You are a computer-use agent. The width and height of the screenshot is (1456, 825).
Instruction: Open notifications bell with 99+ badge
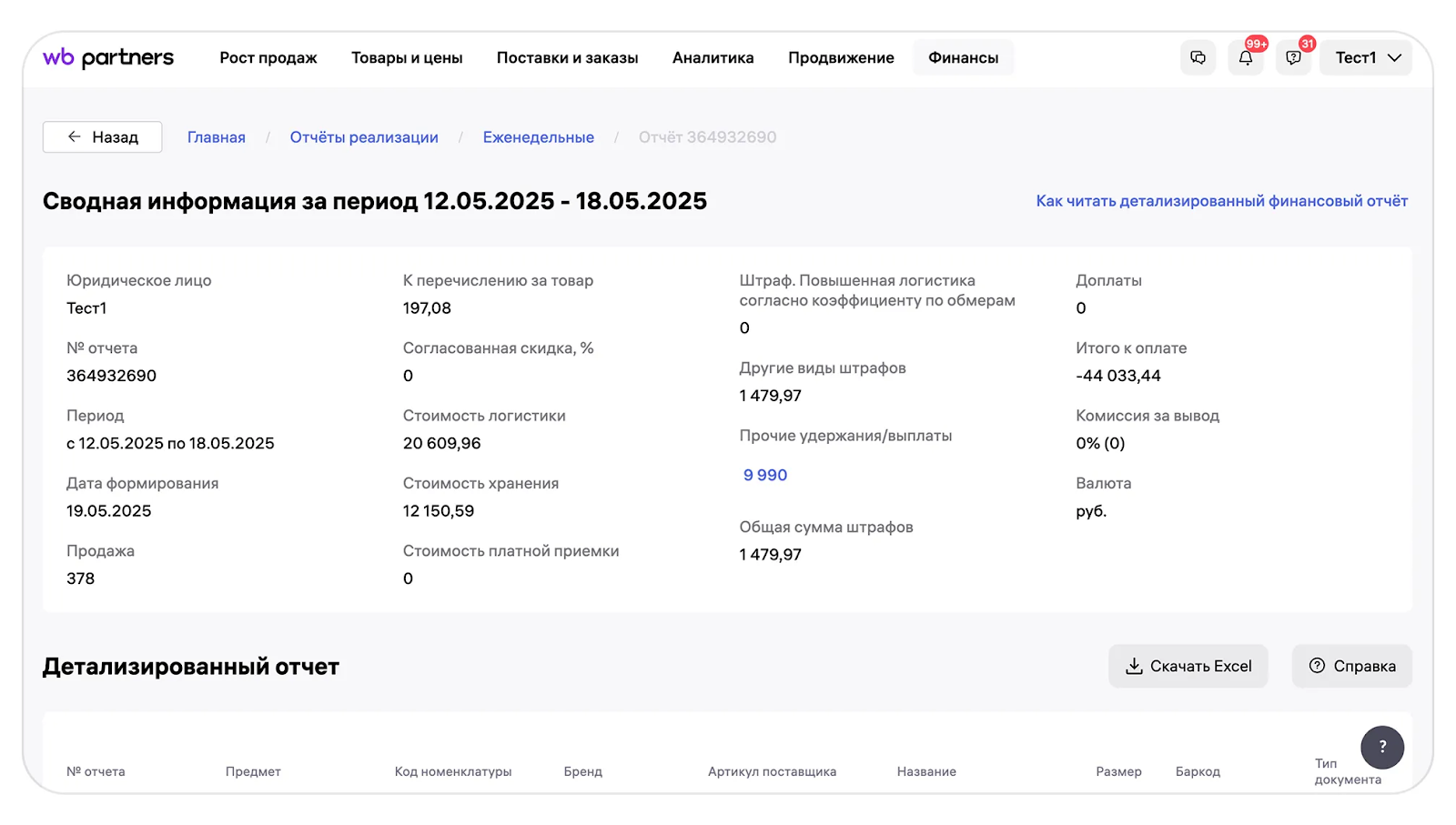click(1246, 57)
